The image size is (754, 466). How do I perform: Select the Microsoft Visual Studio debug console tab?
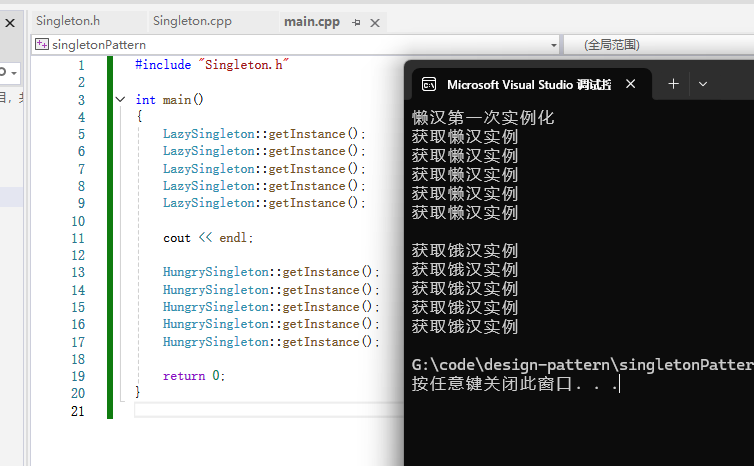529,85
